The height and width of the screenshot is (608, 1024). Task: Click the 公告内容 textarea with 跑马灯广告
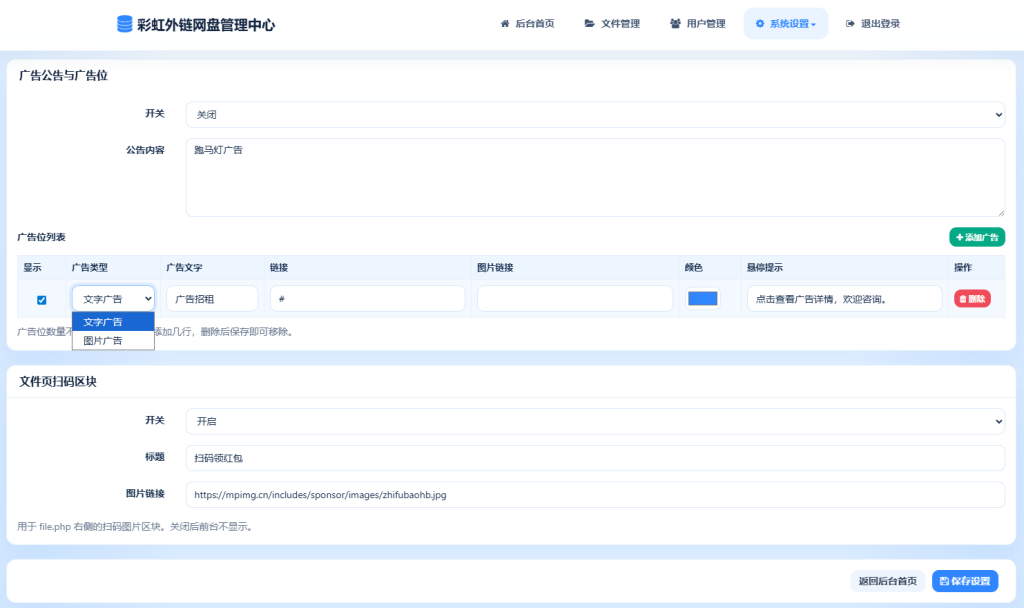(x=595, y=177)
